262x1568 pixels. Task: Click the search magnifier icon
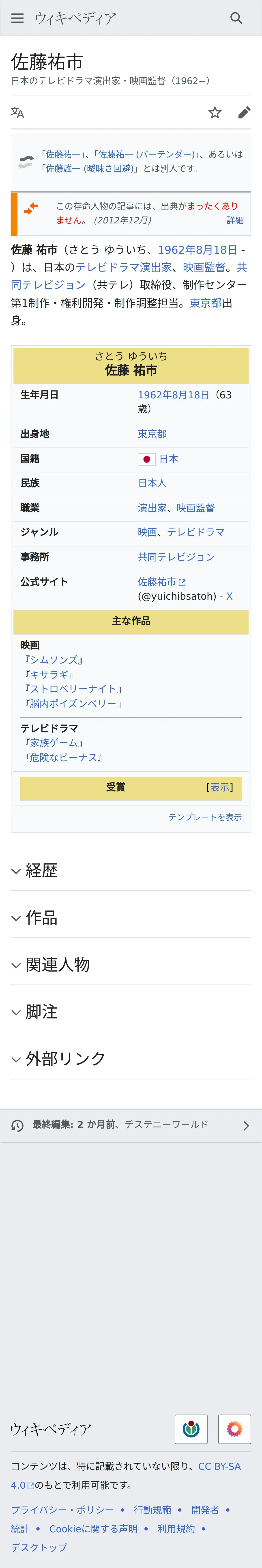(x=236, y=18)
